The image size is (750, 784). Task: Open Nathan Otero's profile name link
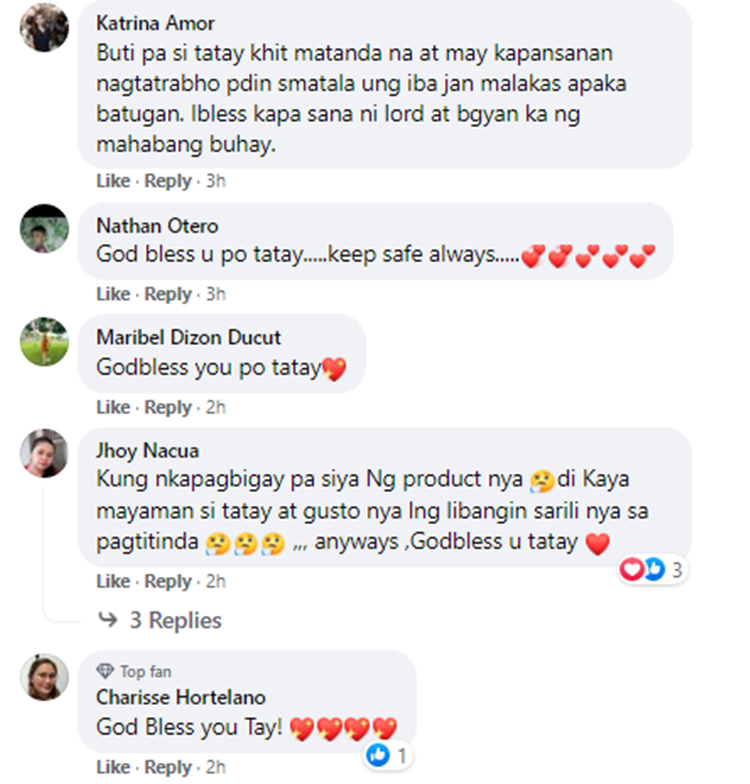point(157,226)
